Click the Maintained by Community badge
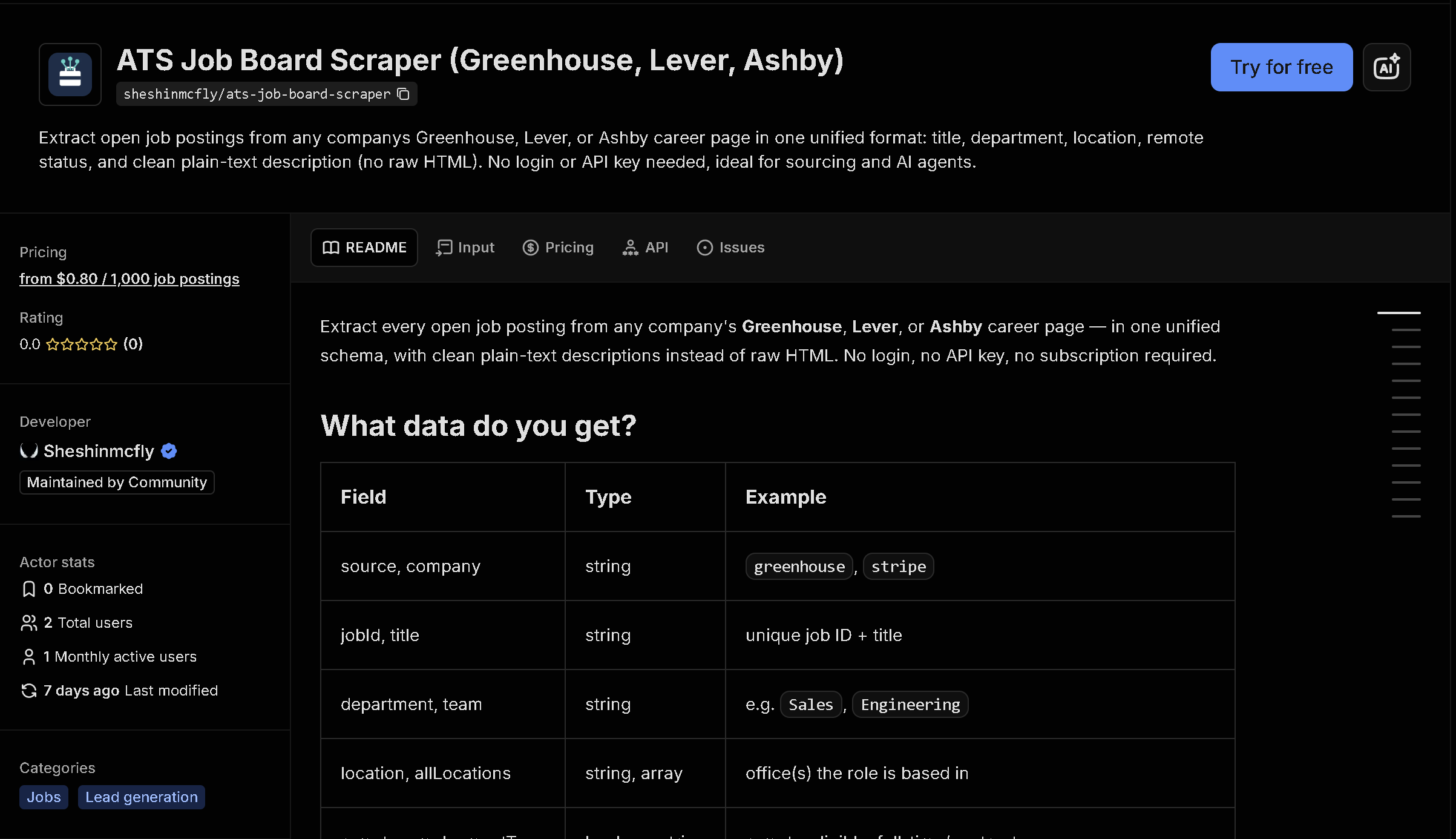Viewport: 1456px width, 839px height. coord(117,482)
